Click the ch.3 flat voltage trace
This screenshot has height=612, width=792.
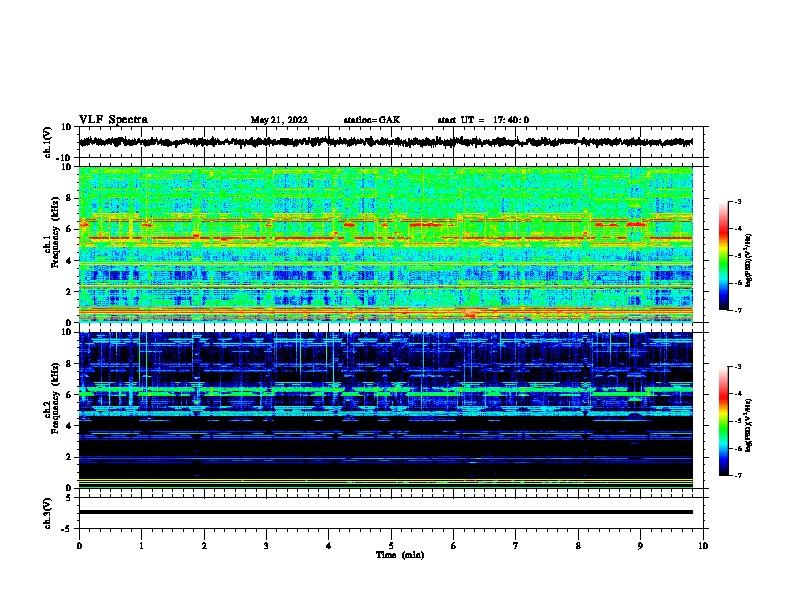coord(385,512)
